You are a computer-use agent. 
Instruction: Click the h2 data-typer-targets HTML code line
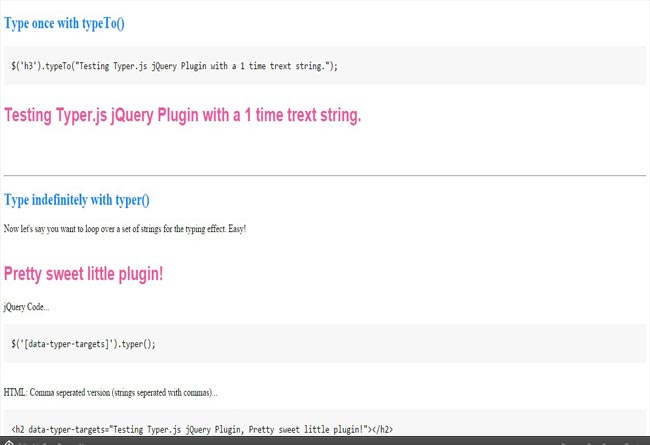(202, 429)
